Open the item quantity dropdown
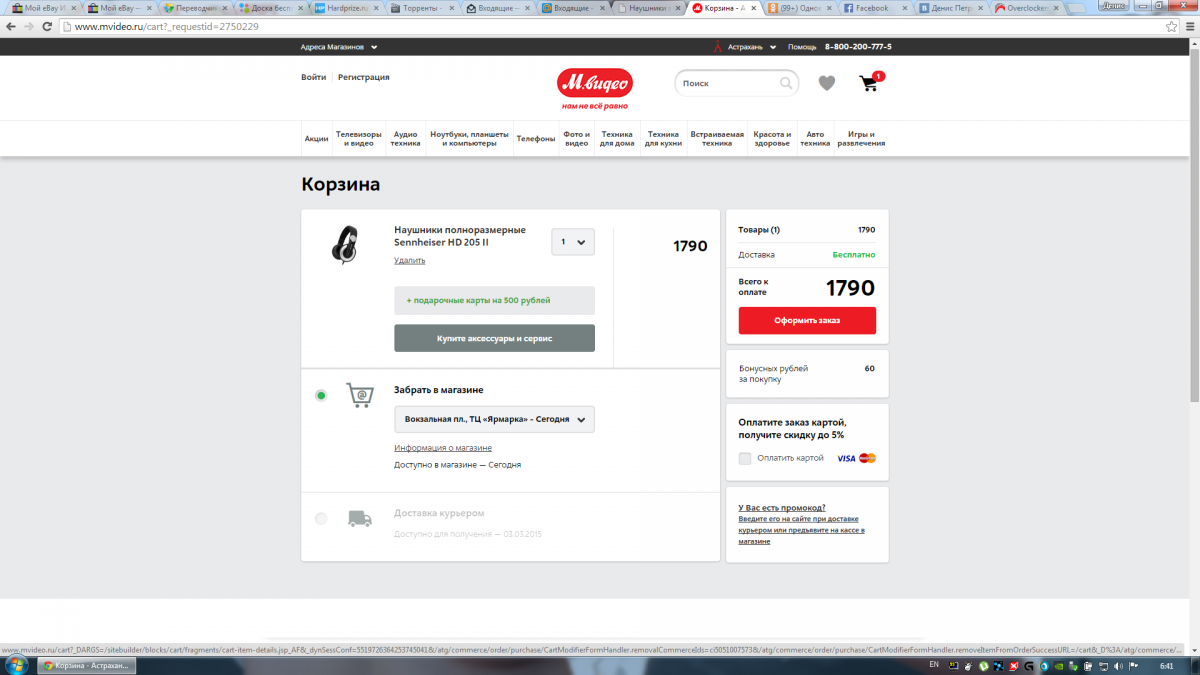The width and height of the screenshot is (1200, 675). (x=573, y=242)
